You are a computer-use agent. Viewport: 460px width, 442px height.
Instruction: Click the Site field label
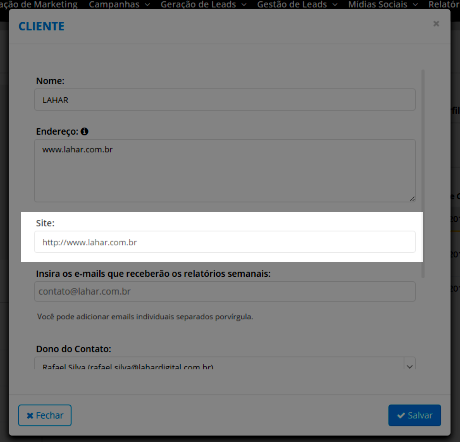click(45, 223)
